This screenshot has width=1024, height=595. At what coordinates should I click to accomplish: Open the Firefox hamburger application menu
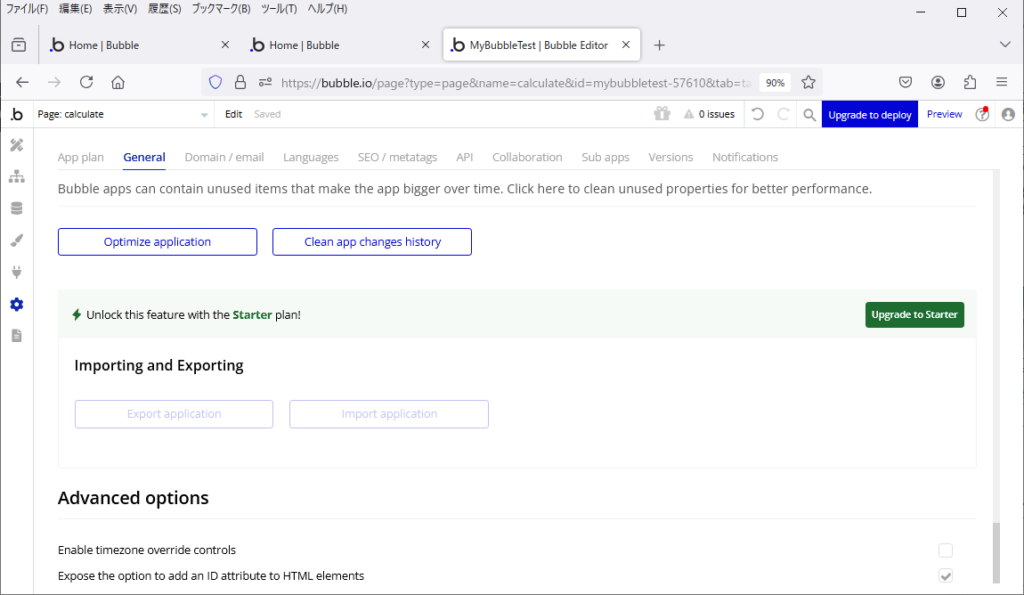1002,82
